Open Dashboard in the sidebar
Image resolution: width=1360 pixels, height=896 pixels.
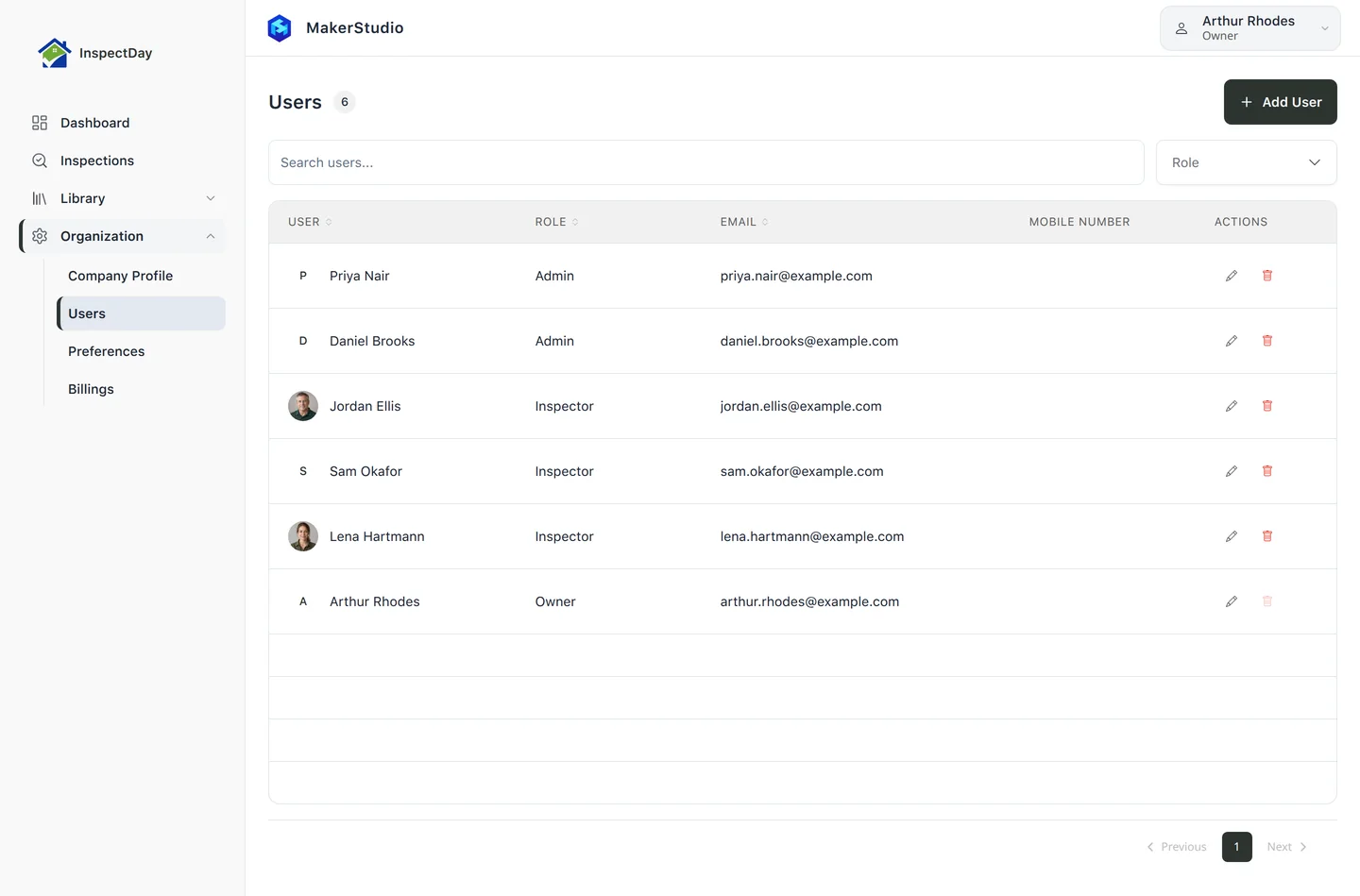pos(123,123)
